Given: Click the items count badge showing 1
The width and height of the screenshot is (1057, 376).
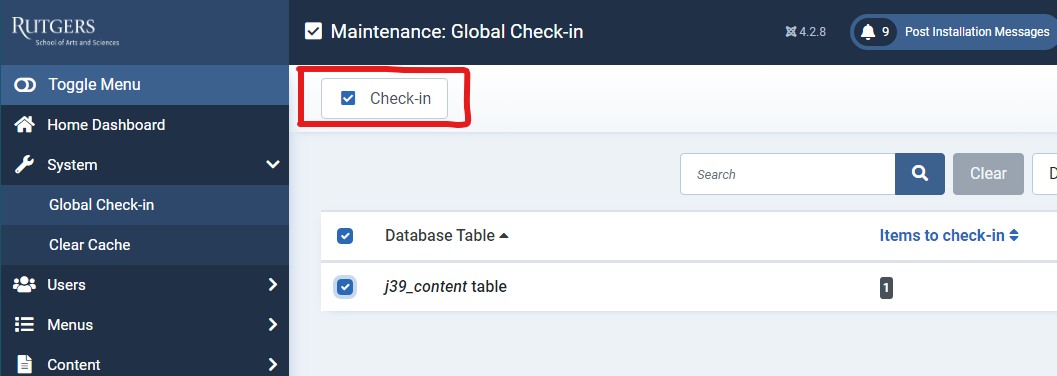Looking at the screenshot, I should pos(886,289).
